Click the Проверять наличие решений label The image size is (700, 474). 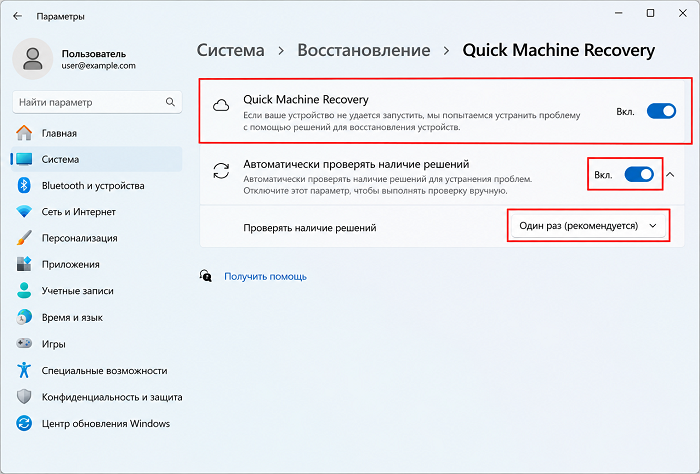[x=310, y=228]
